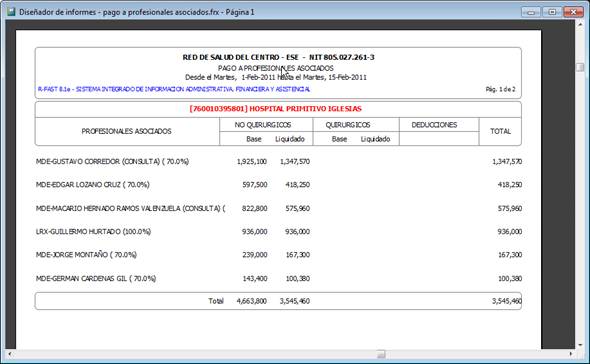Screen dimensions: 590x364
Task: Click Liquidado subheader under NO QUIRURGICOS
Action: (x=290, y=139)
